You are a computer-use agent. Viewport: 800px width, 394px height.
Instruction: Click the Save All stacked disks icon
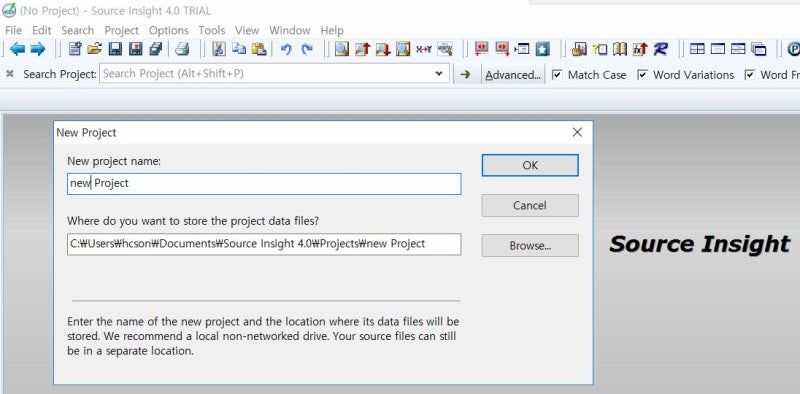click(x=156, y=49)
